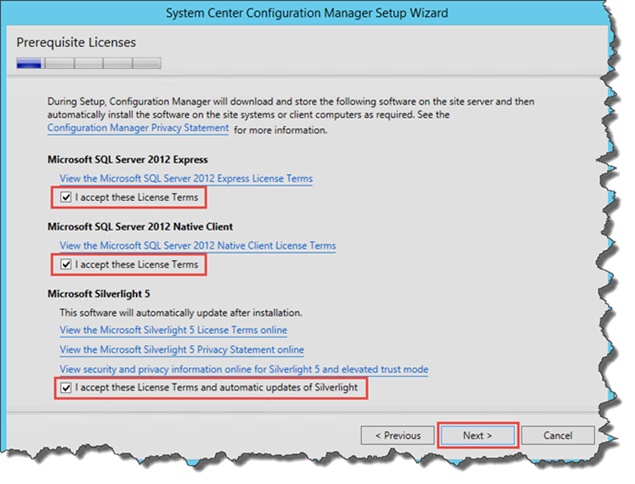The height and width of the screenshot is (484, 635).
Task: Click 'This software will automatically update' text
Action: tap(181, 313)
